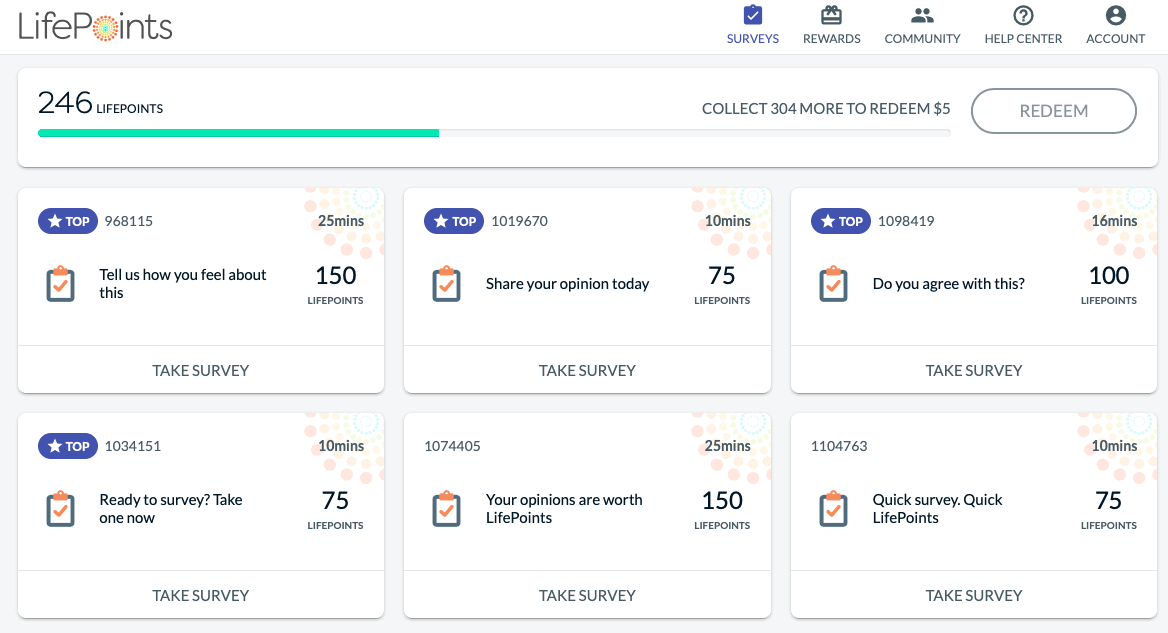Click 'Ready to survey? Take one now'
Screen dimensions: 1168x633
tap(171, 509)
